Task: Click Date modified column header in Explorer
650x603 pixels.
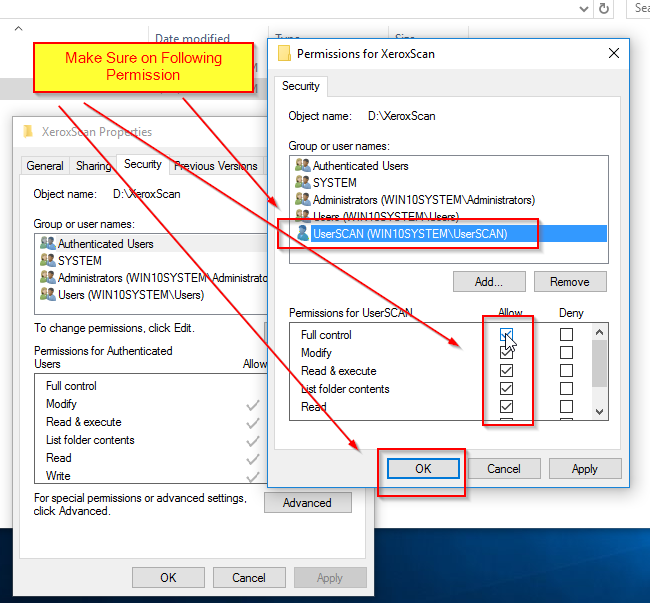Action: (x=192, y=38)
